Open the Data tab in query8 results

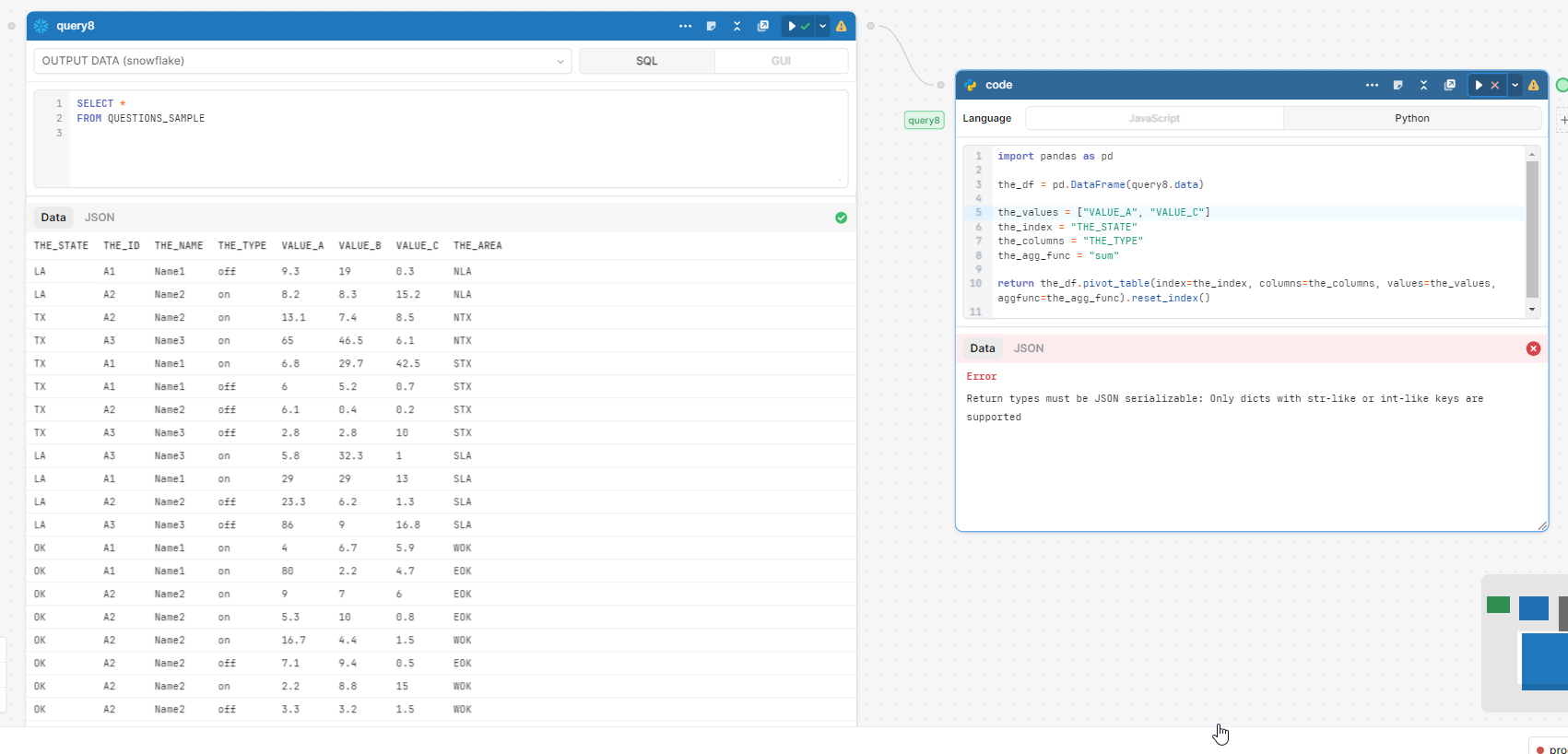pos(53,218)
